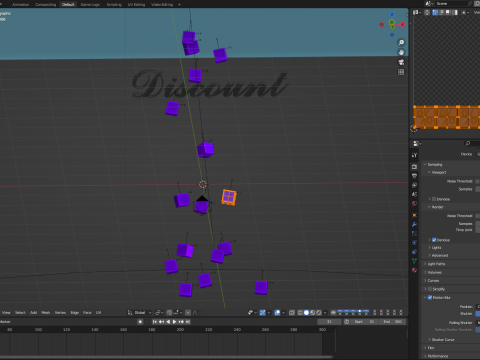This screenshot has height=360, width=480.
Task: Open the Tool properties tab
Action: click(414, 155)
